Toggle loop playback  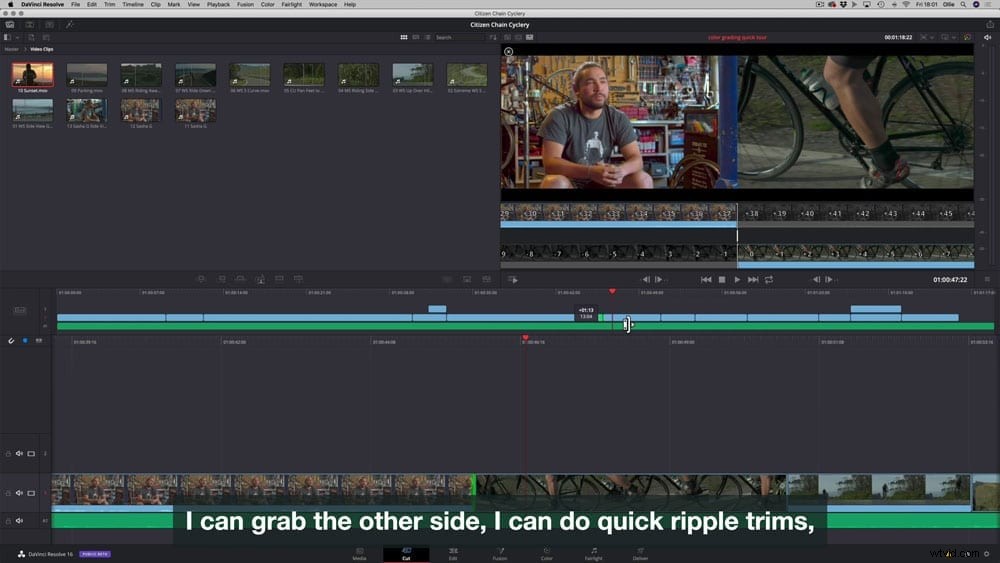769,279
